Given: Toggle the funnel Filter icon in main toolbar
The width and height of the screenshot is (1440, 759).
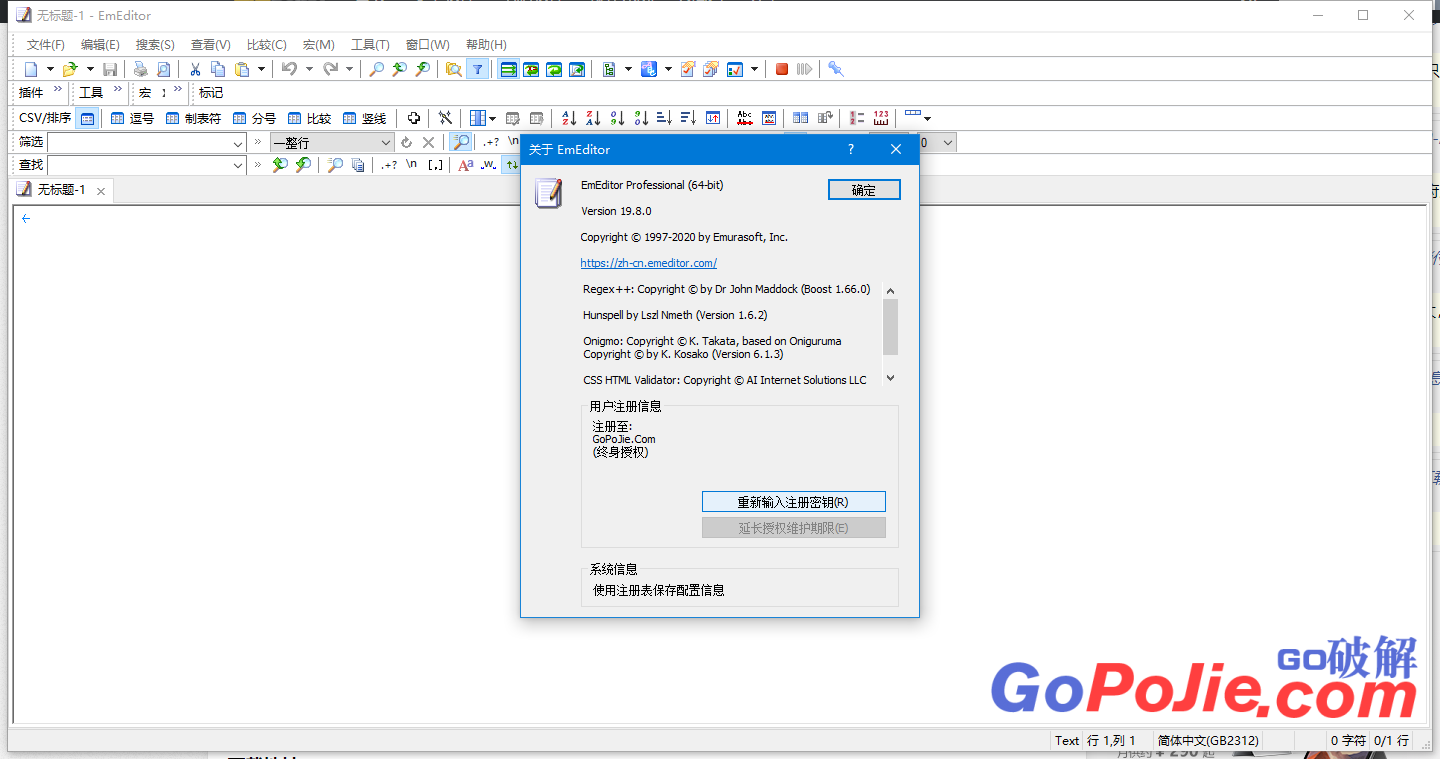Looking at the screenshot, I should [x=478, y=69].
